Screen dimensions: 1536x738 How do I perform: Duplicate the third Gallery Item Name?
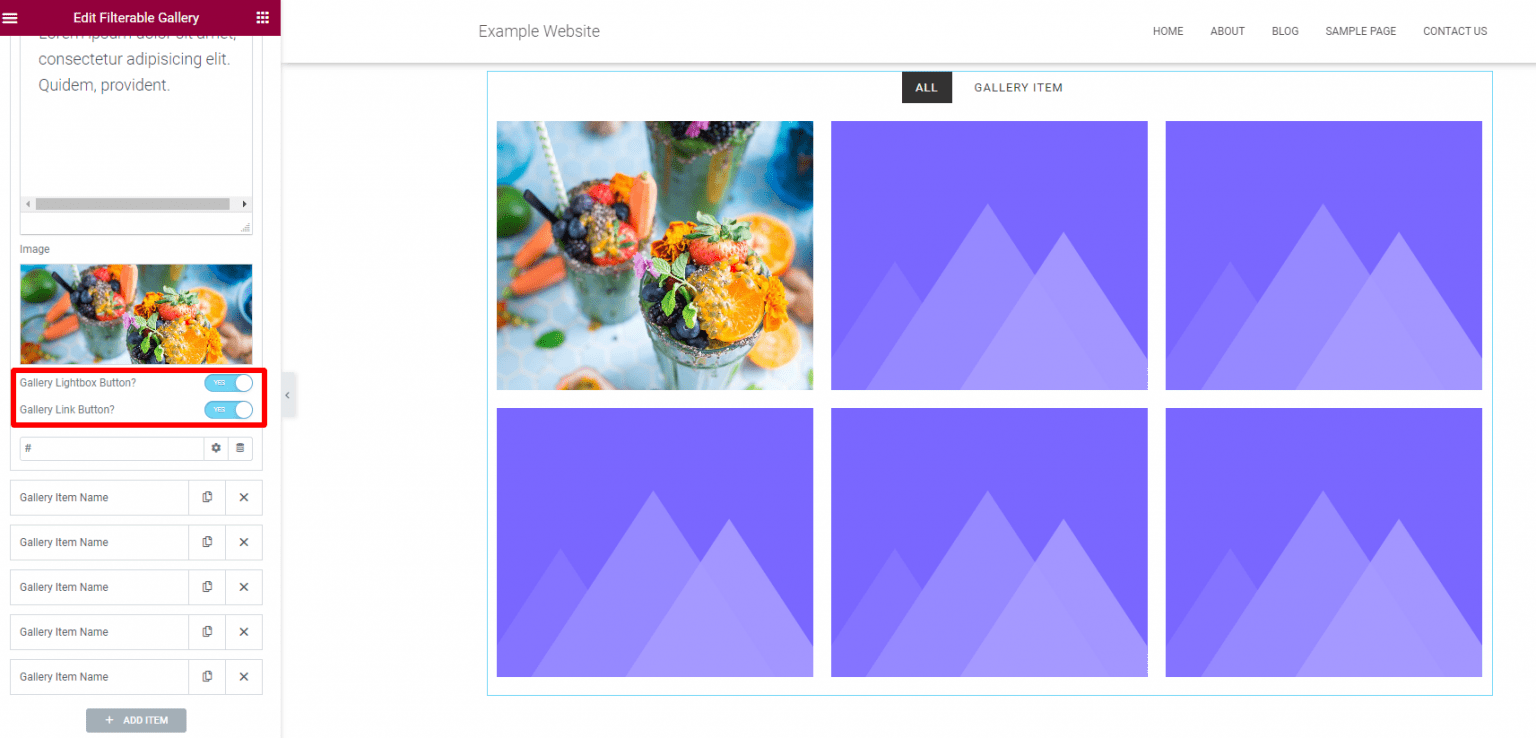tap(207, 587)
